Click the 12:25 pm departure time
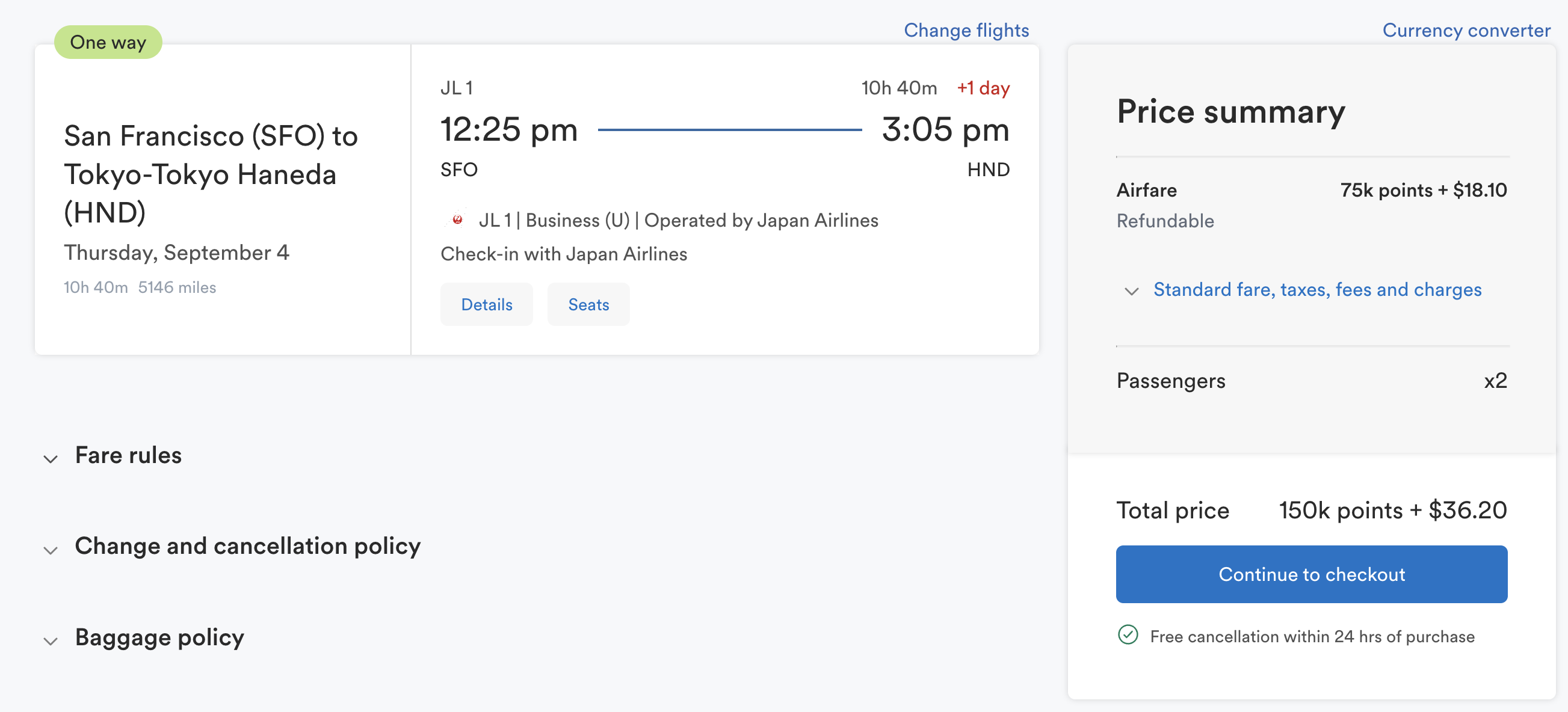 tap(509, 130)
